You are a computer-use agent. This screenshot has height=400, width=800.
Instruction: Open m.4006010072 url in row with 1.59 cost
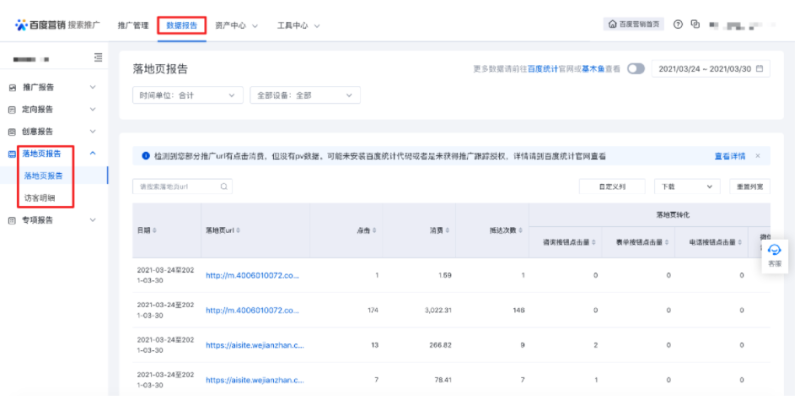252,275
